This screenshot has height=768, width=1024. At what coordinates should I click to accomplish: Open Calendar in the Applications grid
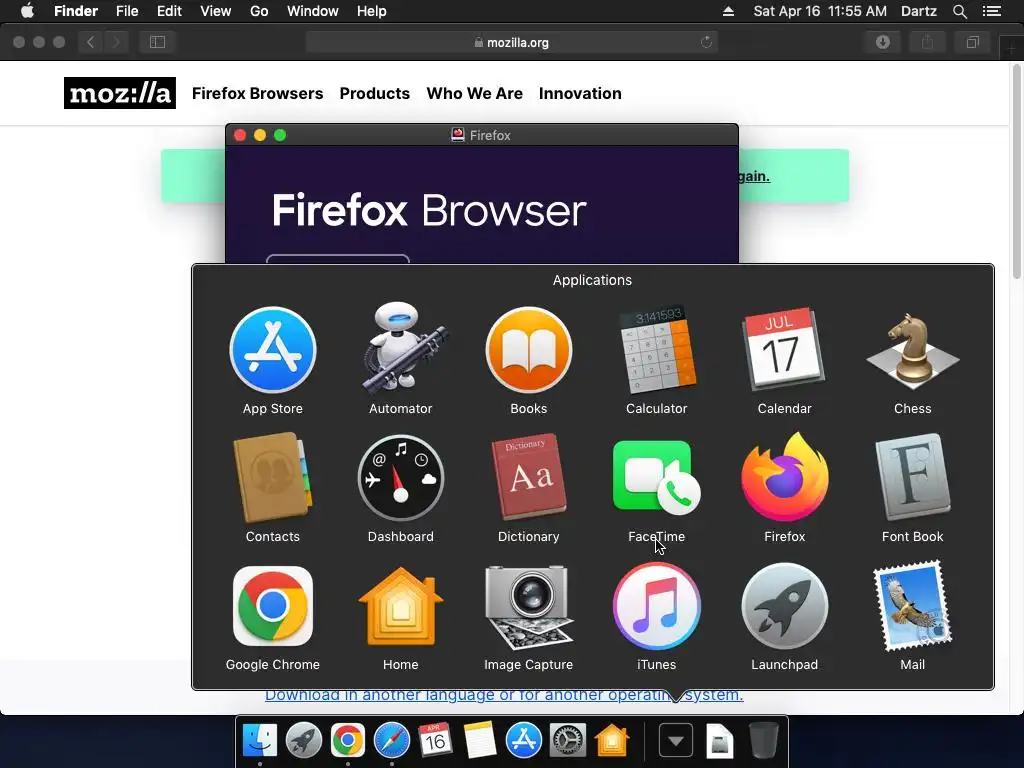pos(784,350)
